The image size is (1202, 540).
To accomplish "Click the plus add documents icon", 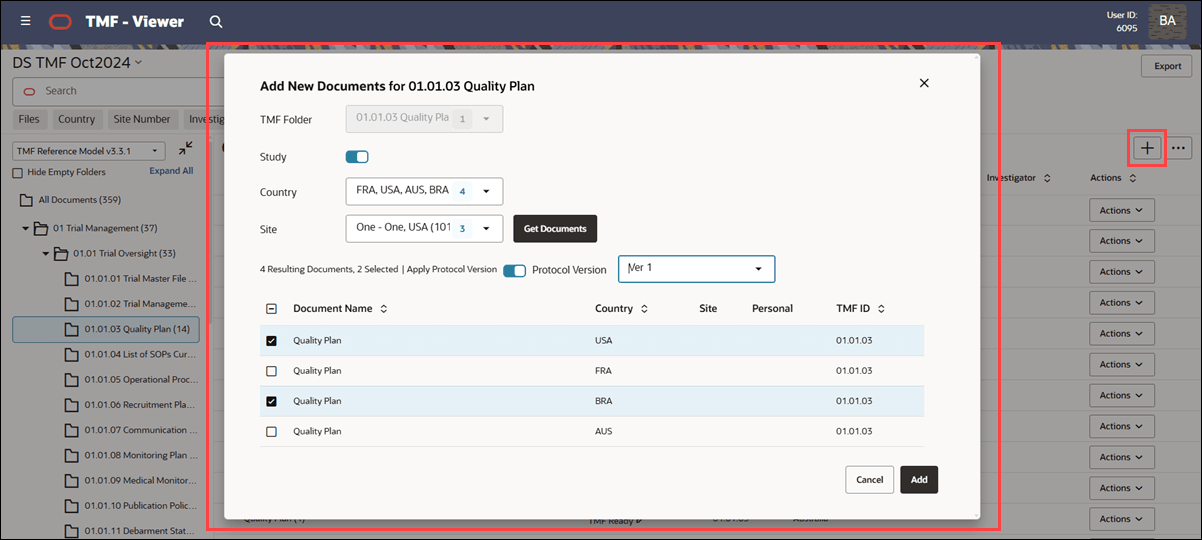I will click(1147, 148).
